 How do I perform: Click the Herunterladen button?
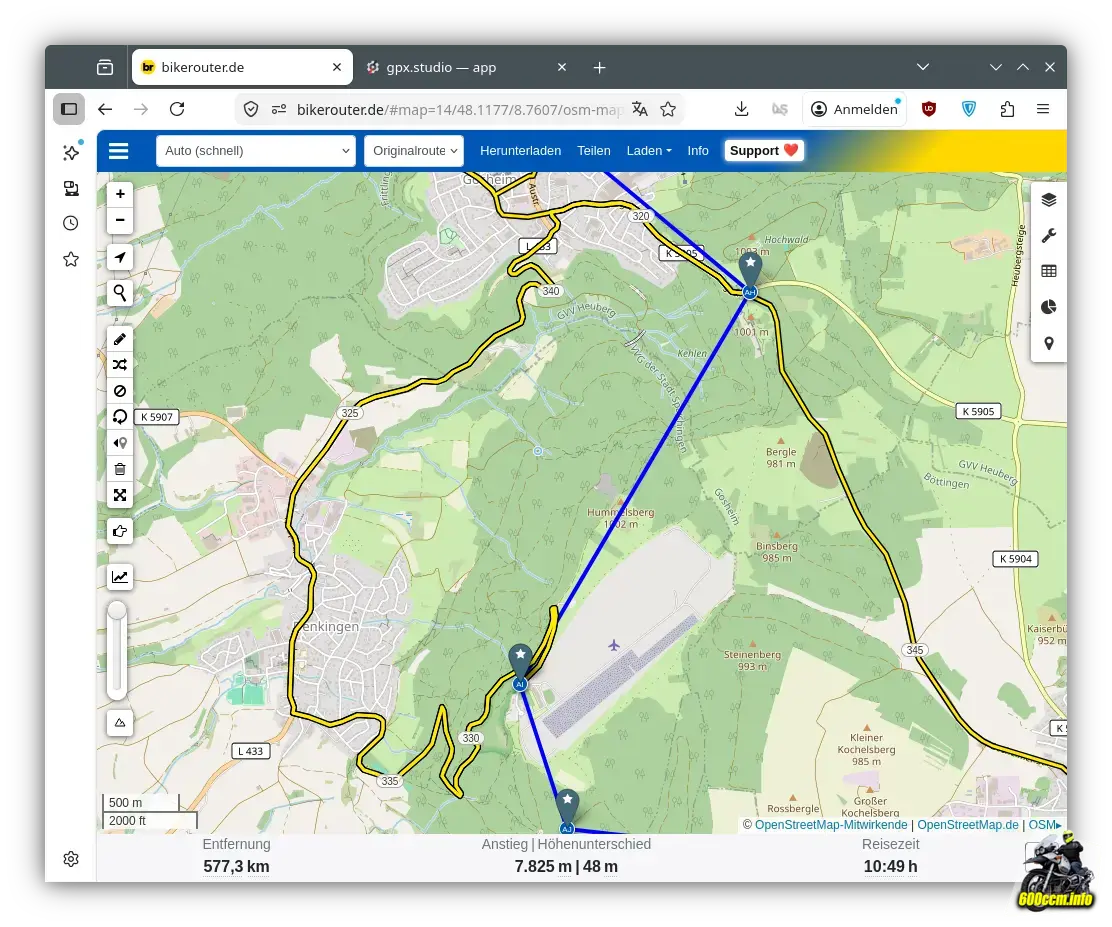(520, 151)
